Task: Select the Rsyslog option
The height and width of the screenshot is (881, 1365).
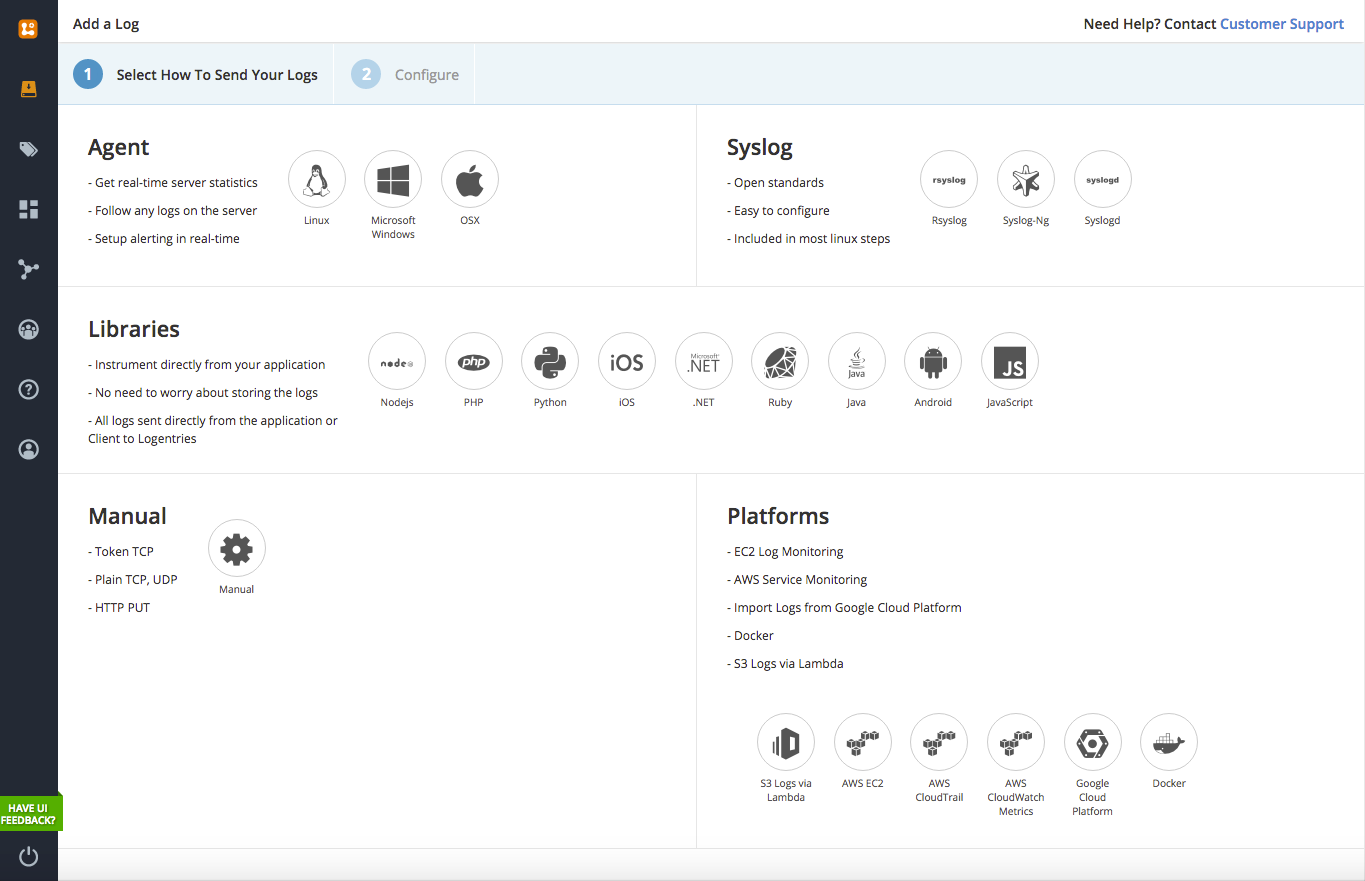Action: [x=949, y=180]
